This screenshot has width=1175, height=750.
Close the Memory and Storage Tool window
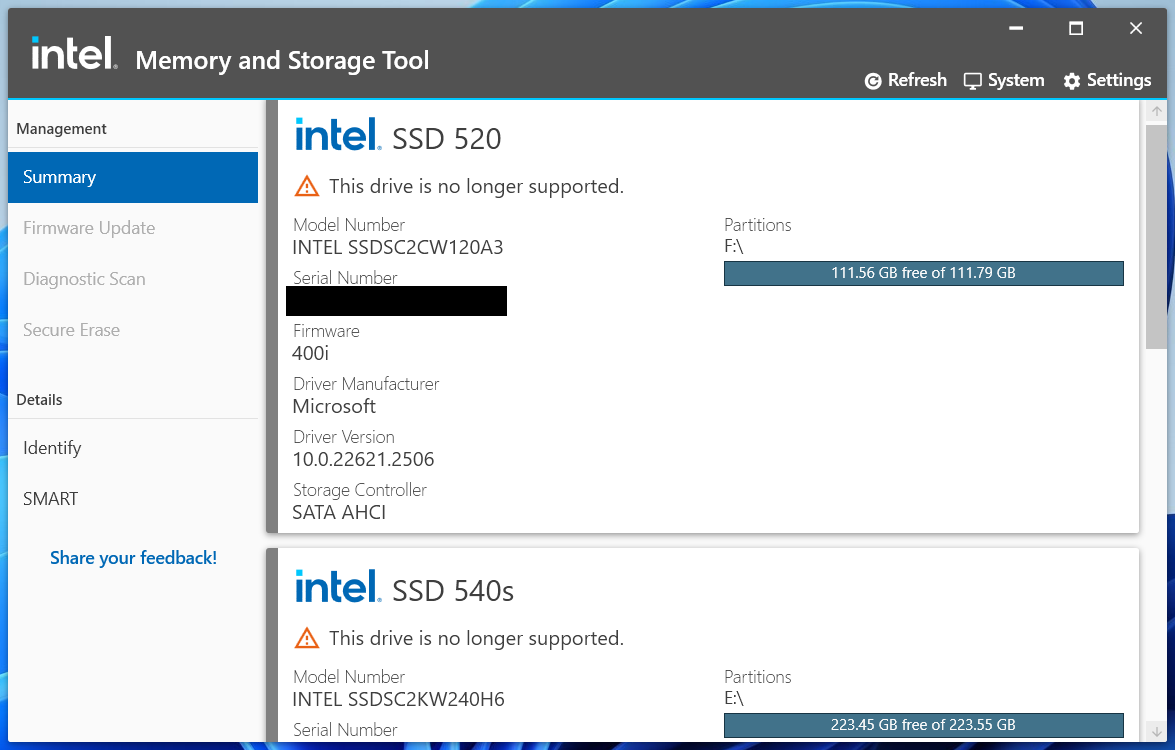[x=1136, y=28]
